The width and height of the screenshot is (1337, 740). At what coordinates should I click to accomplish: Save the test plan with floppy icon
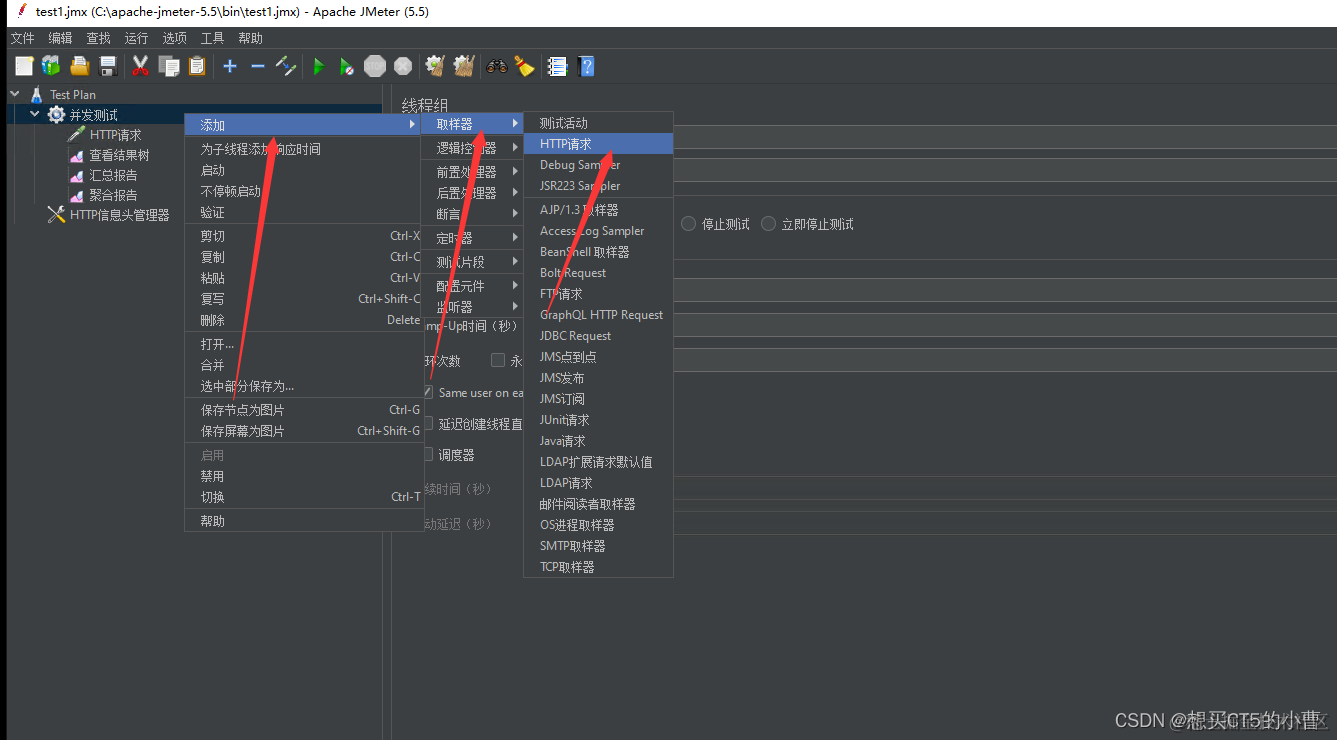pos(108,66)
